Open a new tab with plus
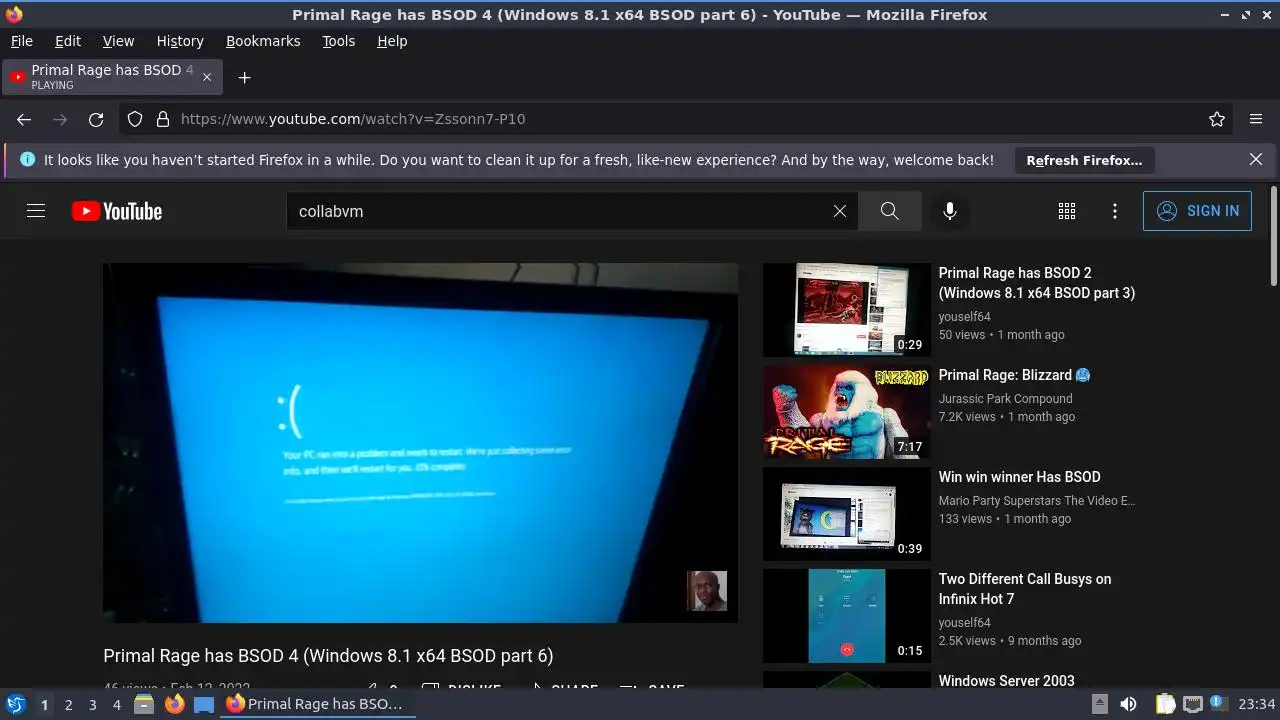1280x720 pixels. tap(244, 77)
